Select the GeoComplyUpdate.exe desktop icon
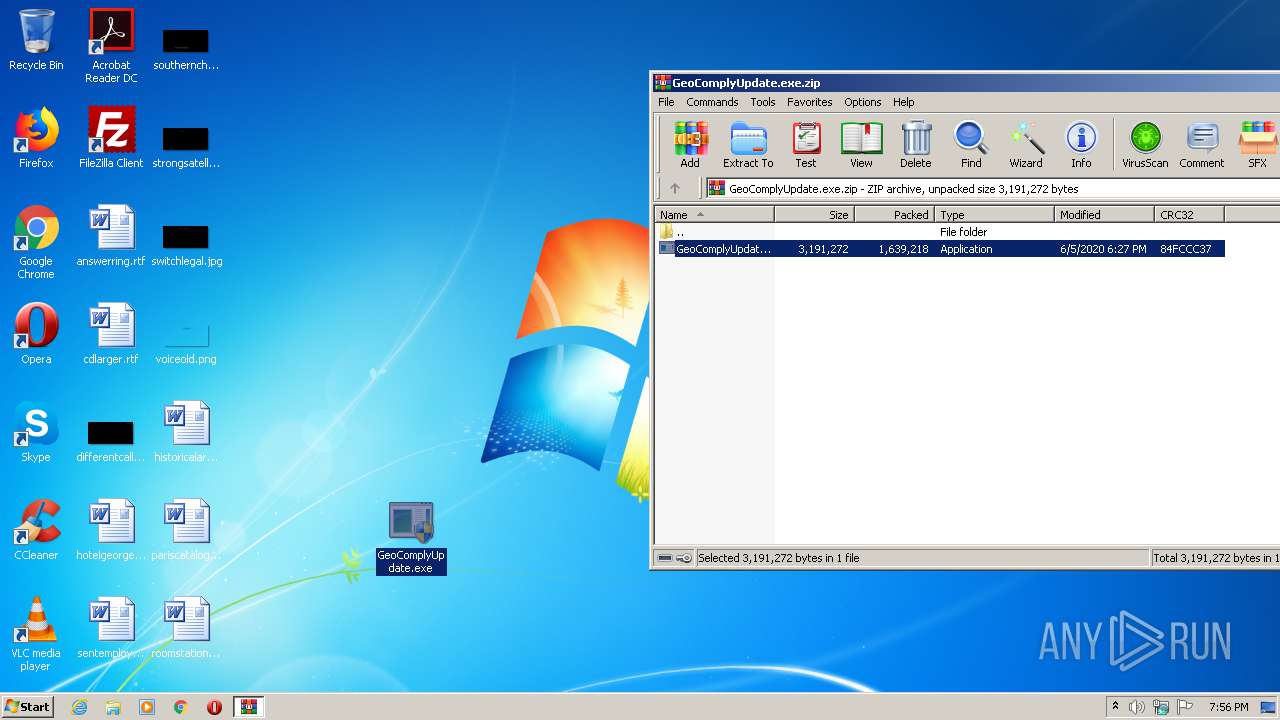Screen dimensions: 1280x720 click(411, 538)
